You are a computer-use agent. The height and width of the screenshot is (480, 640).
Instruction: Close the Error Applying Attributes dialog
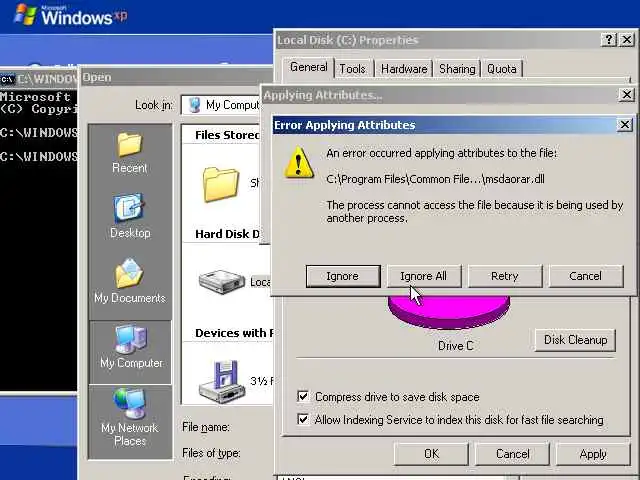(624, 125)
